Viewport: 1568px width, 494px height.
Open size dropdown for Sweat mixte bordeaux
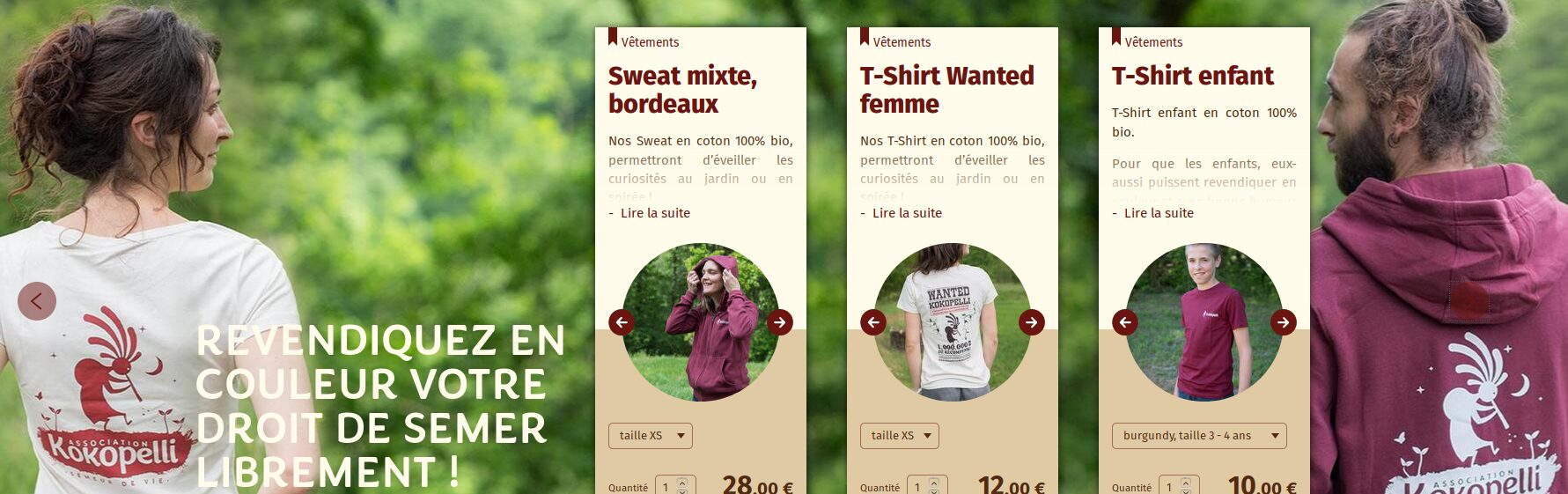[651, 436]
